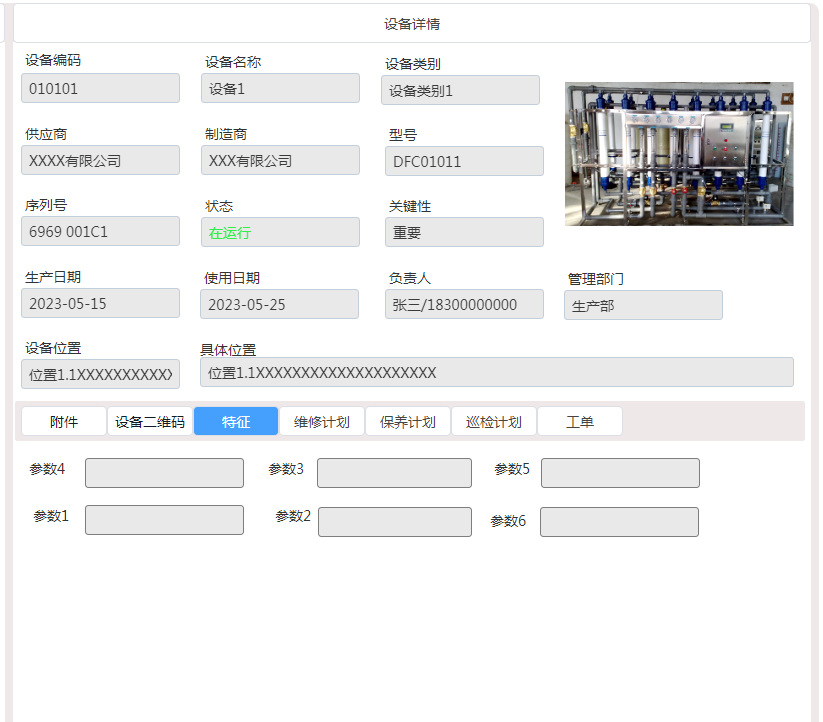Image resolution: width=823 pixels, height=722 pixels.
Task: Click the 负责人 field 张三/18300000000
Action: pyautogui.click(x=465, y=304)
